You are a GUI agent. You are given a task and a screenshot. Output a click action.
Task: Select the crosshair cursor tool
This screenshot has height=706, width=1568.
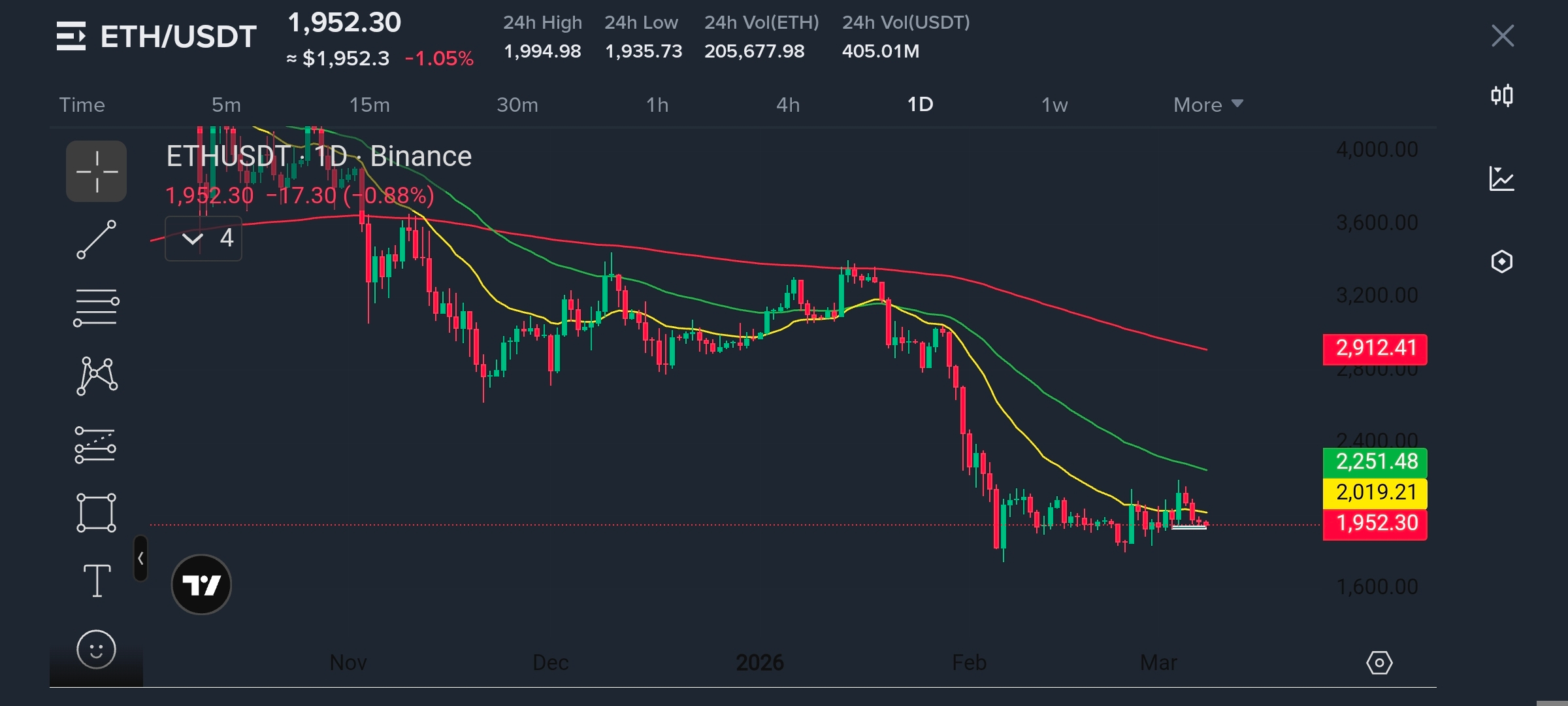pos(96,171)
